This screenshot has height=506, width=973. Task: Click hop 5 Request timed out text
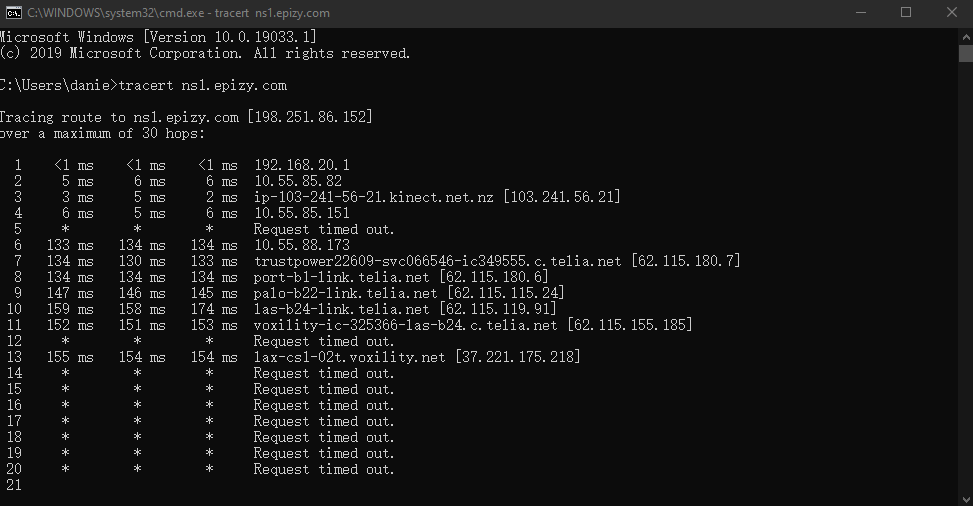tap(324, 230)
